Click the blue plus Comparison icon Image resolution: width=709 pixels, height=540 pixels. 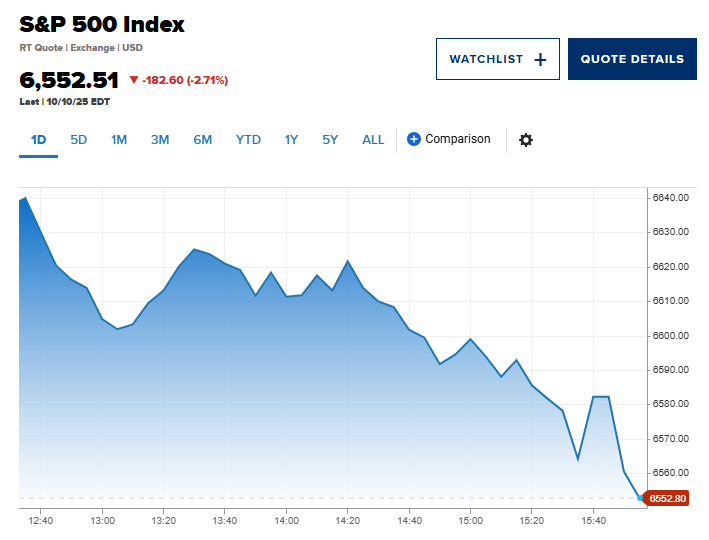click(x=414, y=139)
